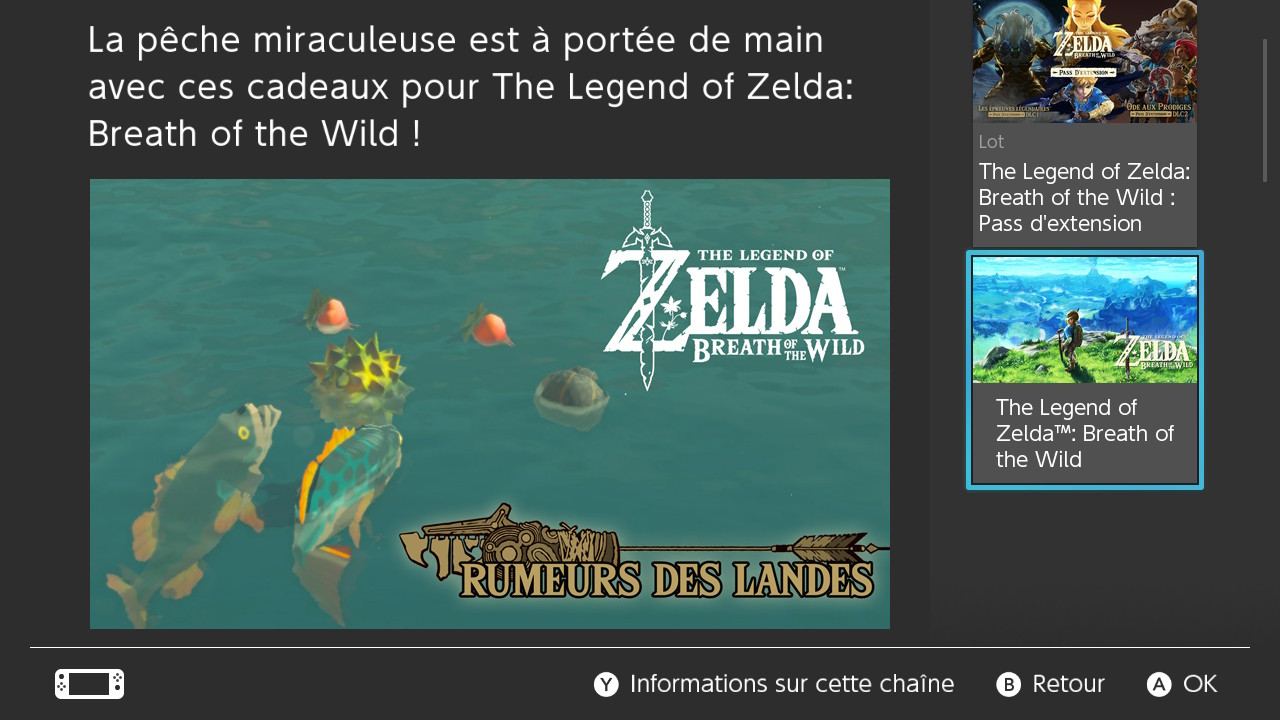The height and width of the screenshot is (720, 1280).
Task: Click the Lot label on the bundle card
Action: (x=991, y=142)
